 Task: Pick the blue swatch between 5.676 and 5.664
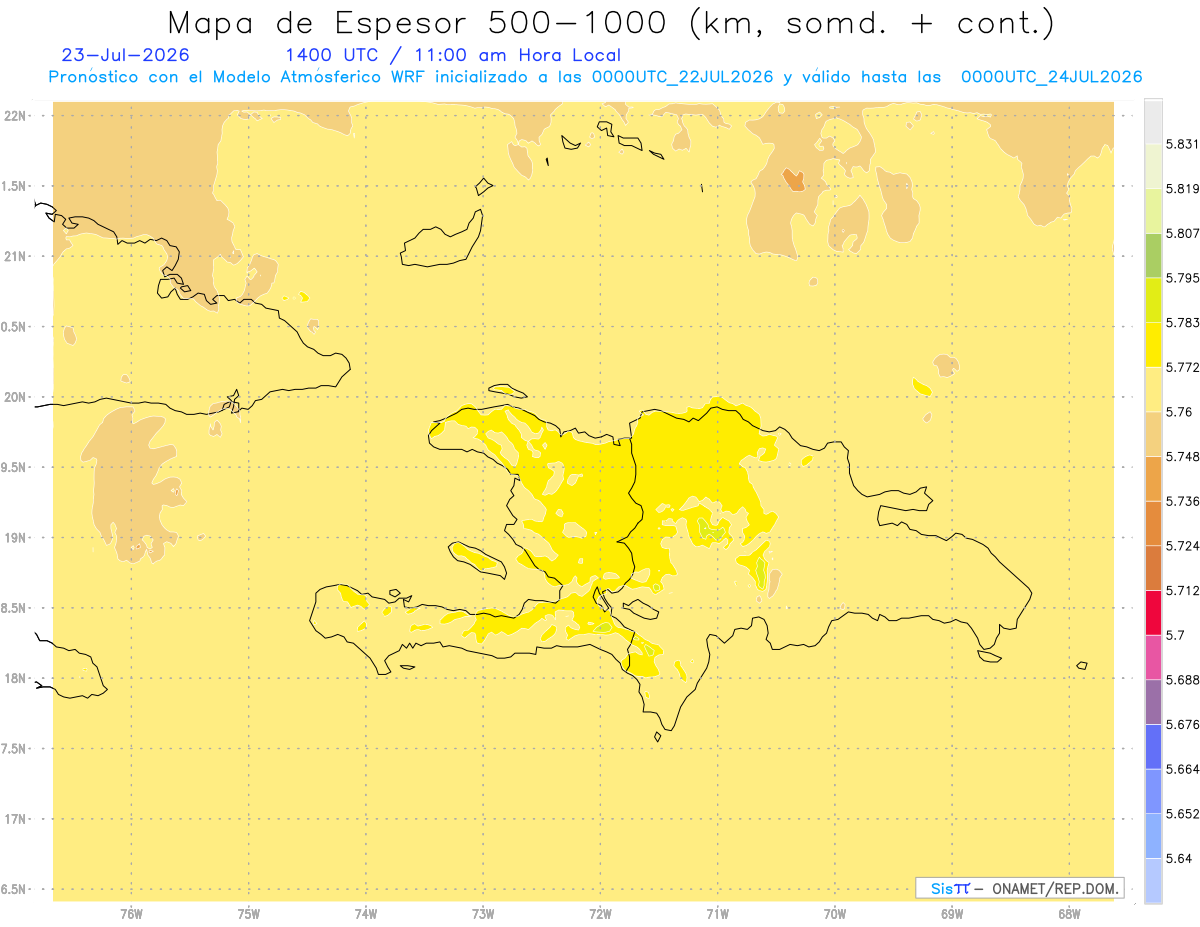tap(1153, 747)
